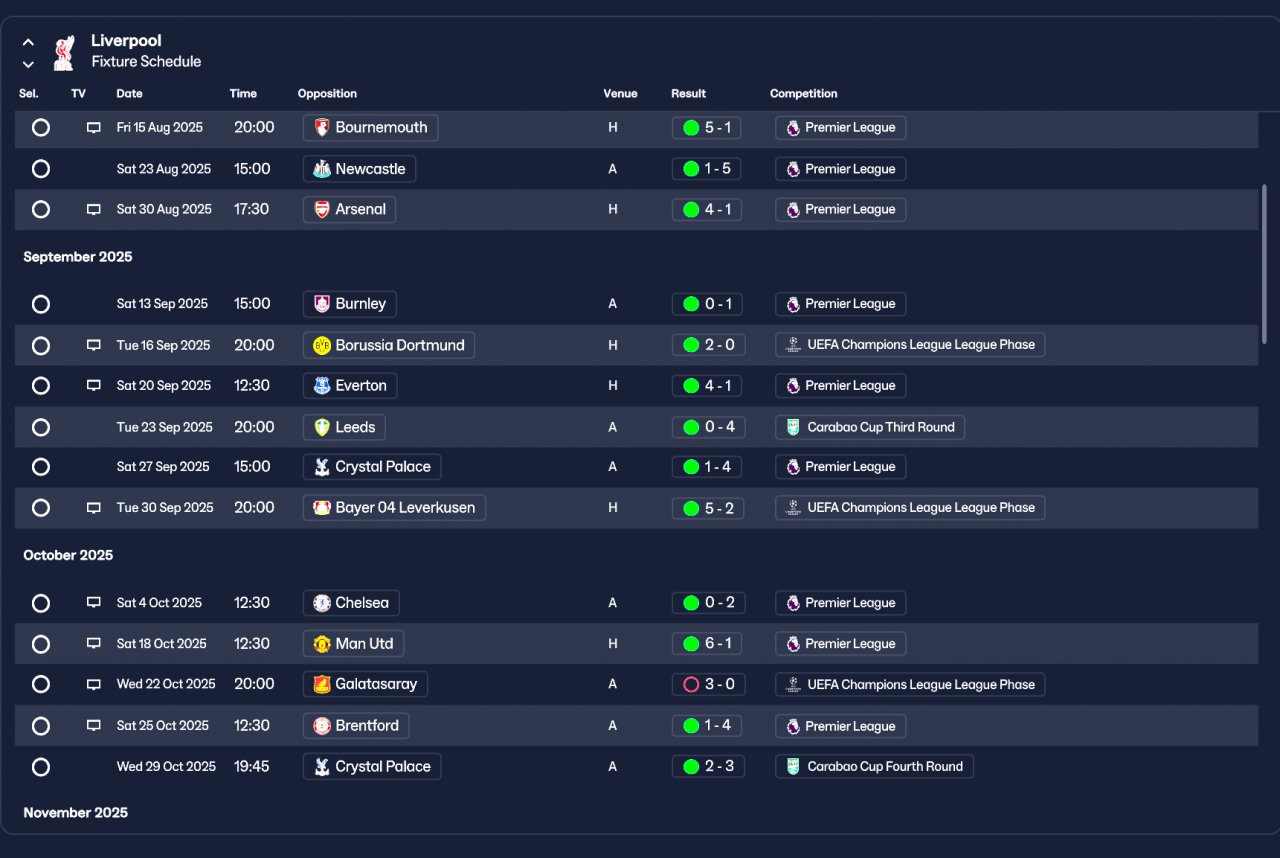Open the Arsenal opposition button

350,210
